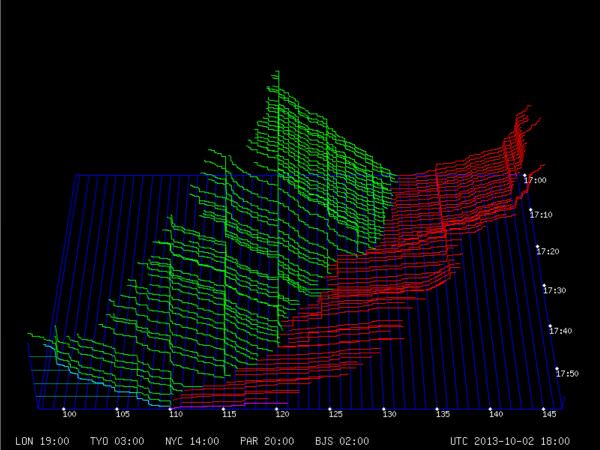The height and width of the screenshot is (450, 600).
Task: Click the BJS 02:00 clock label
Action: click(x=342, y=441)
